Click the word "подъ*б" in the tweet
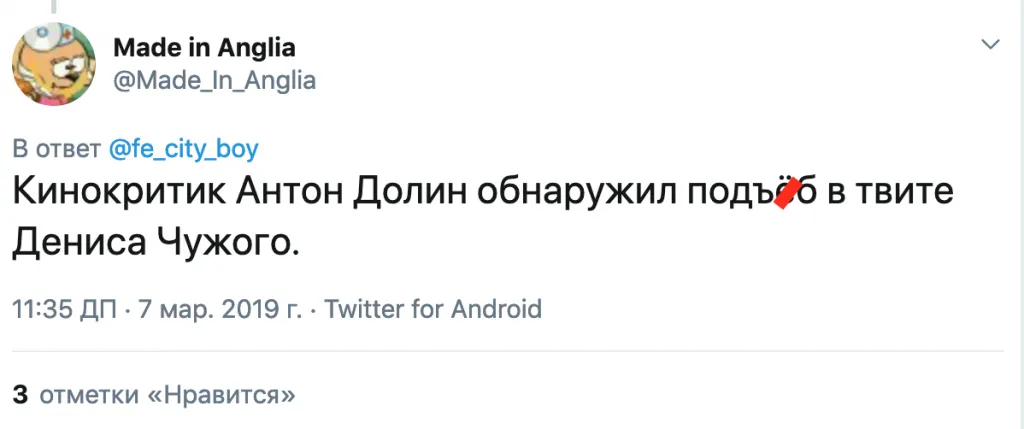The width and height of the screenshot is (1024, 429). tap(752, 193)
